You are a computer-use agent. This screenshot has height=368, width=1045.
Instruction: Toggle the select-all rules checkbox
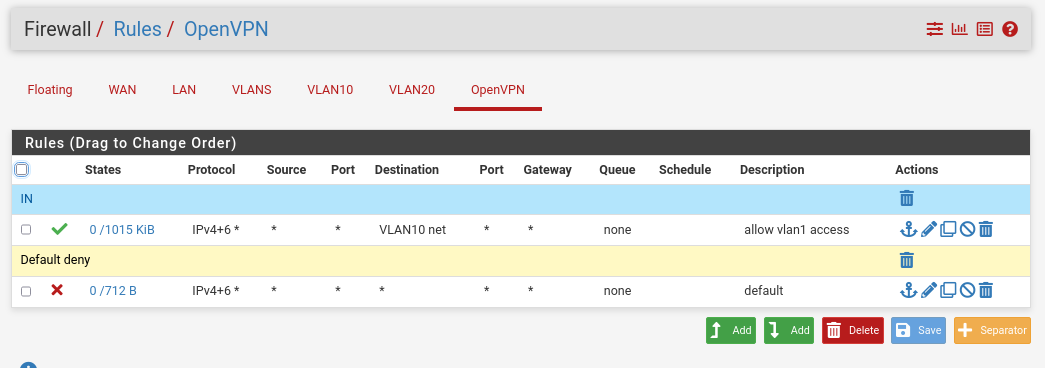point(21,169)
